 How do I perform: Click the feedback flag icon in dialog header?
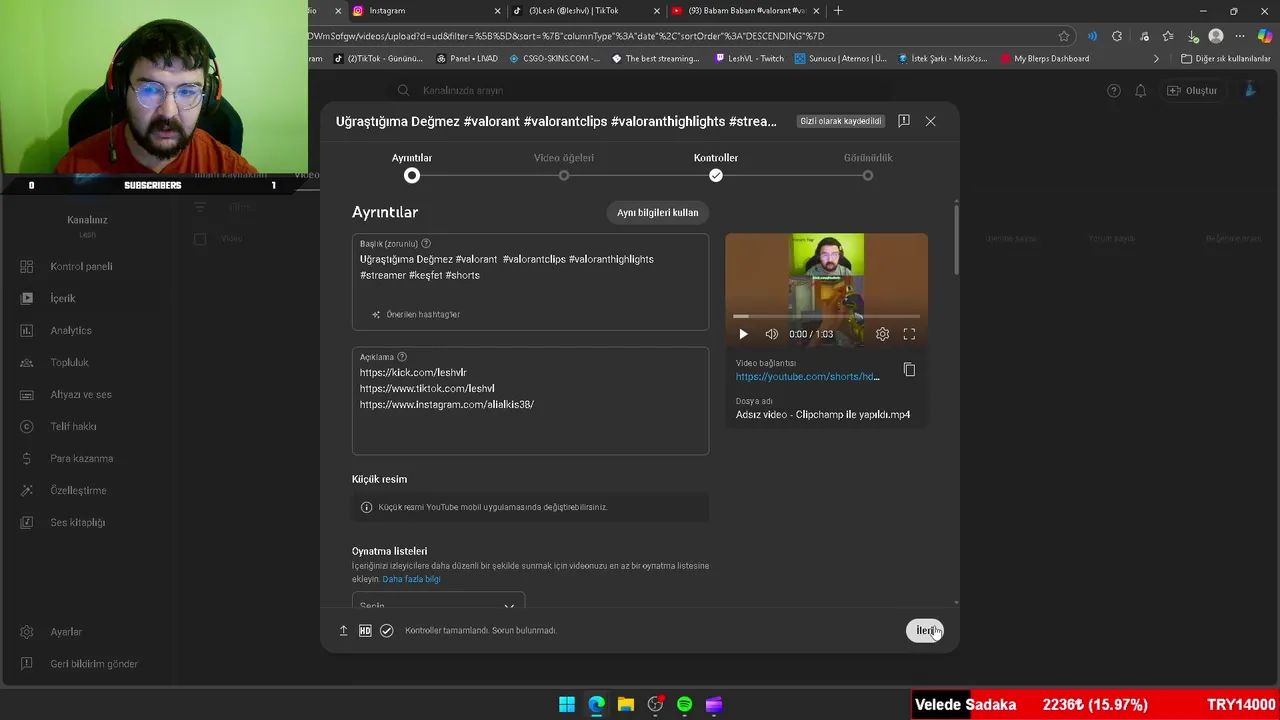point(903,121)
